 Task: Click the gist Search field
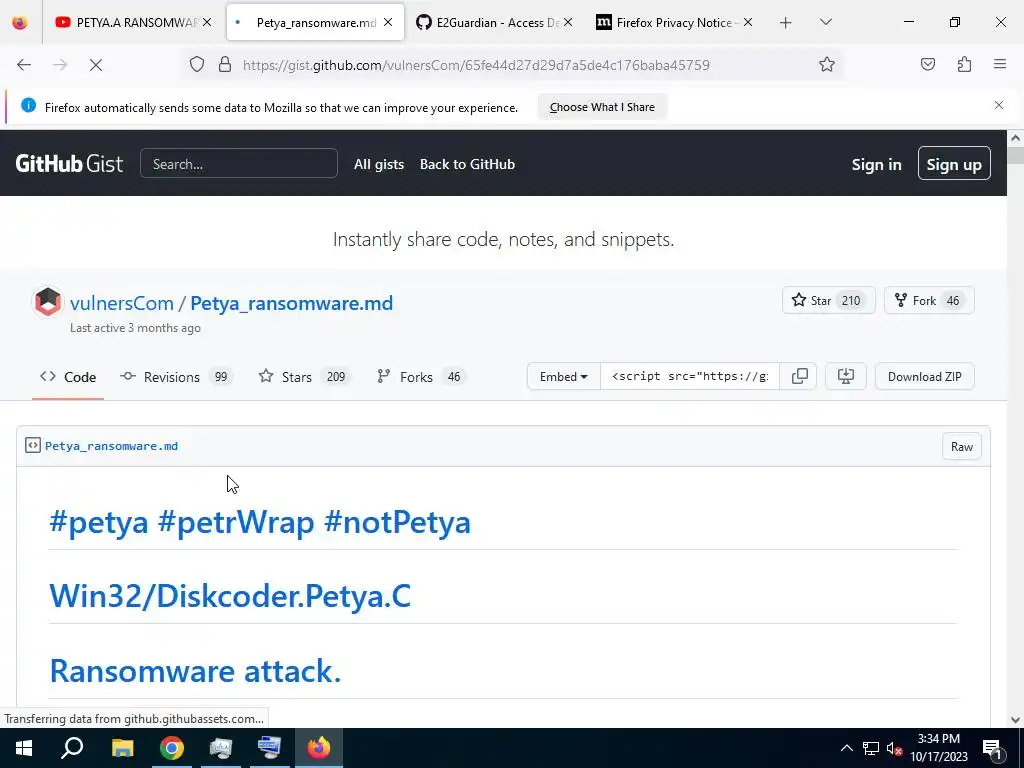(x=239, y=163)
